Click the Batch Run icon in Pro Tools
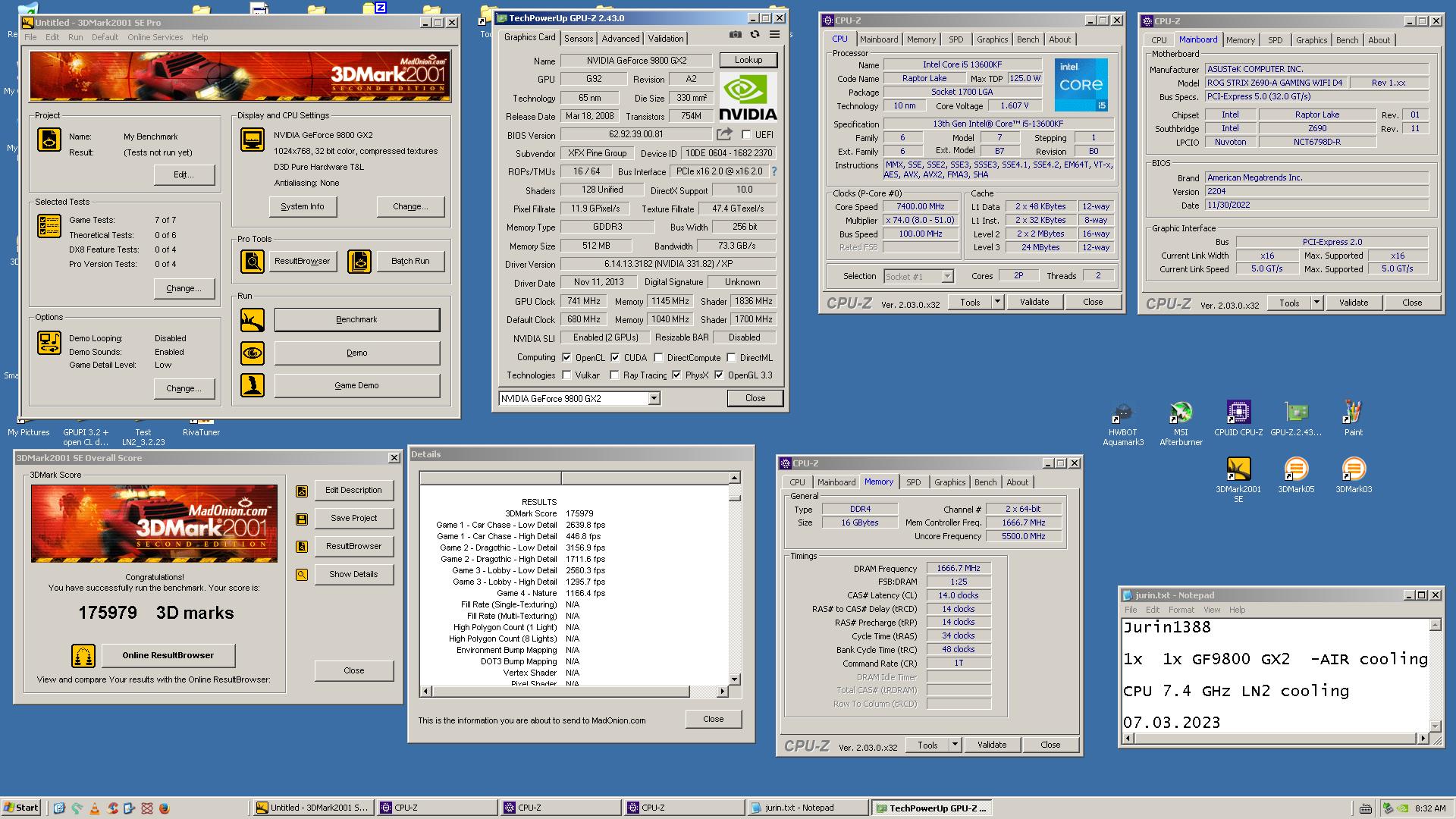The image size is (1456, 819). (359, 262)
